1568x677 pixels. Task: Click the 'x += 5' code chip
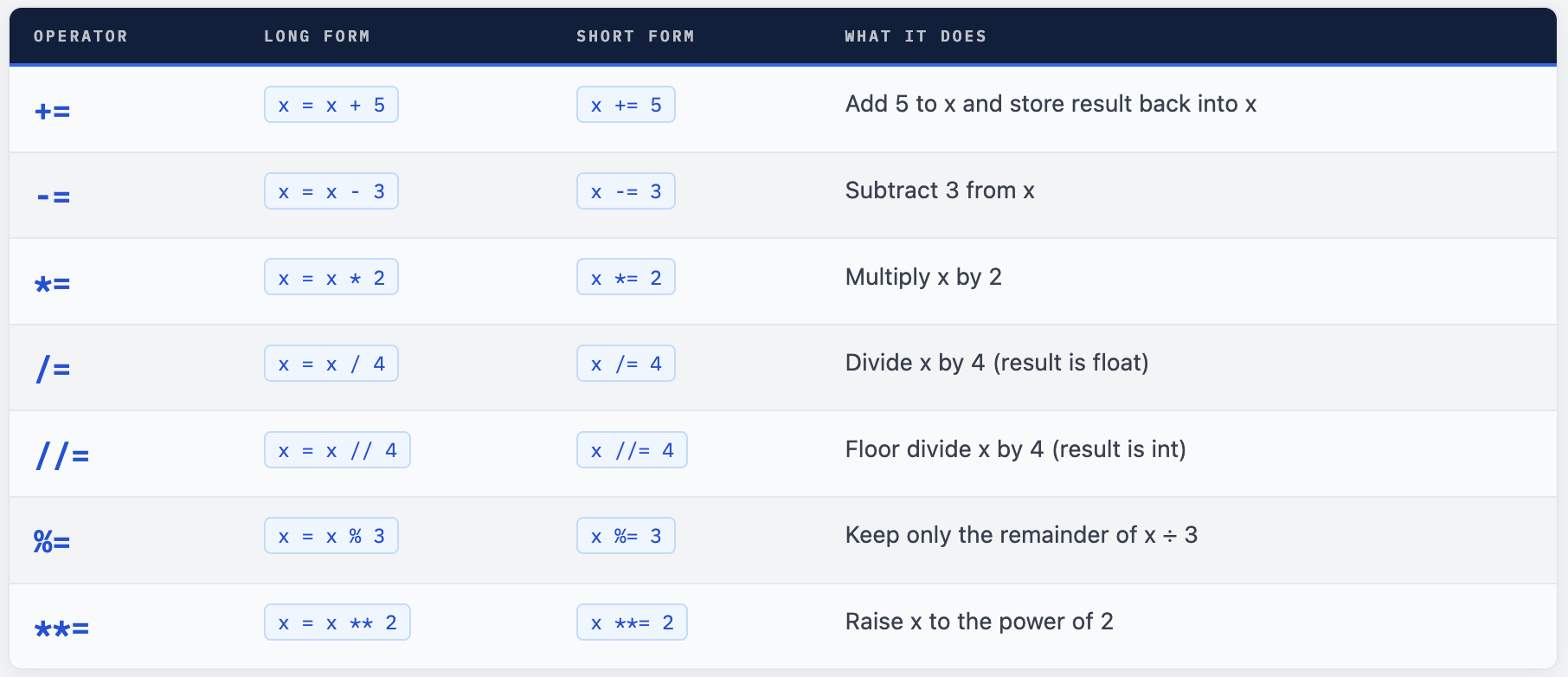[626, 105]
